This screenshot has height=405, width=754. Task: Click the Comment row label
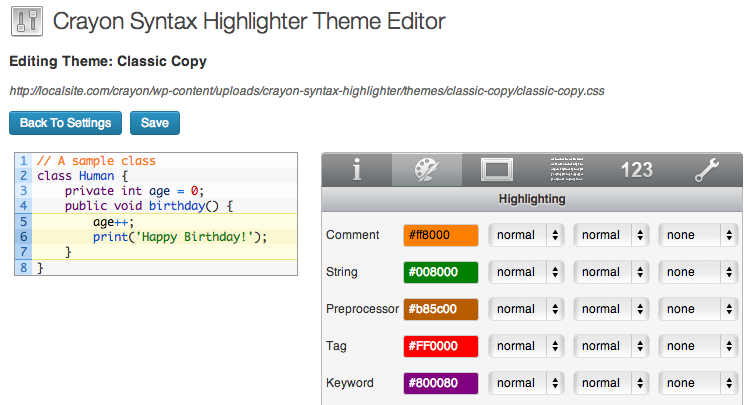tap(352, 235)
